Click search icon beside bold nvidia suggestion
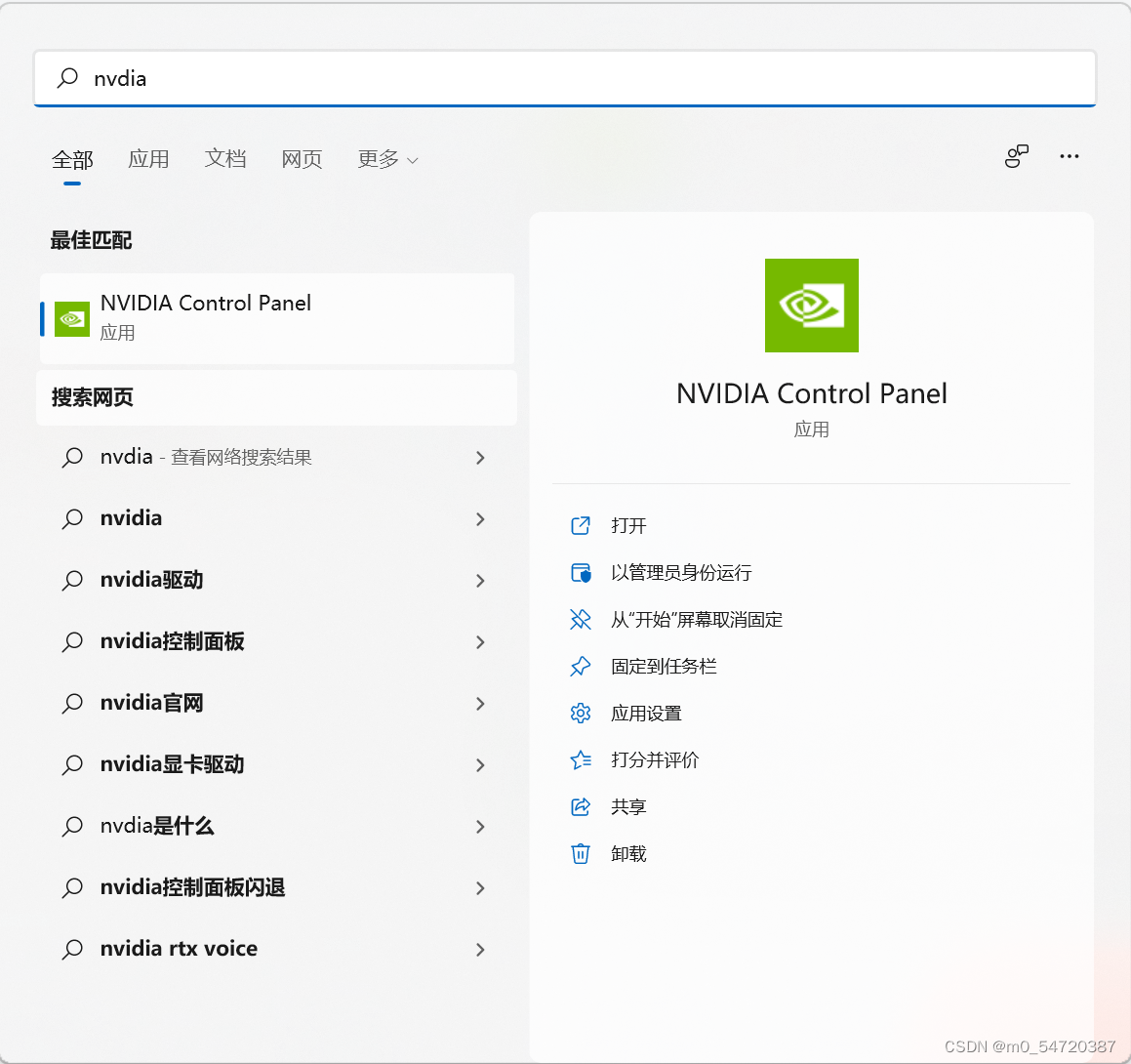 pyautogui.click(x=72, y=518)
